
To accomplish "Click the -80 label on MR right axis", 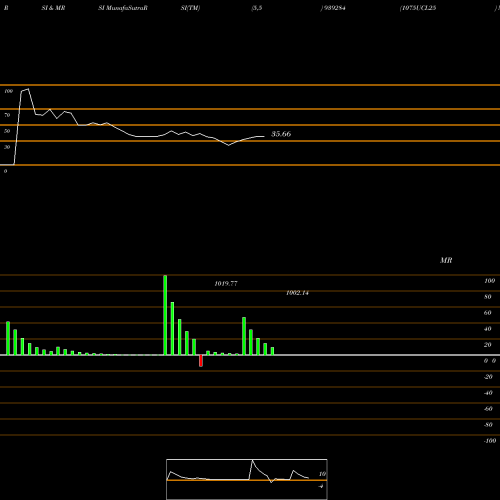I will tap(488, 425).
